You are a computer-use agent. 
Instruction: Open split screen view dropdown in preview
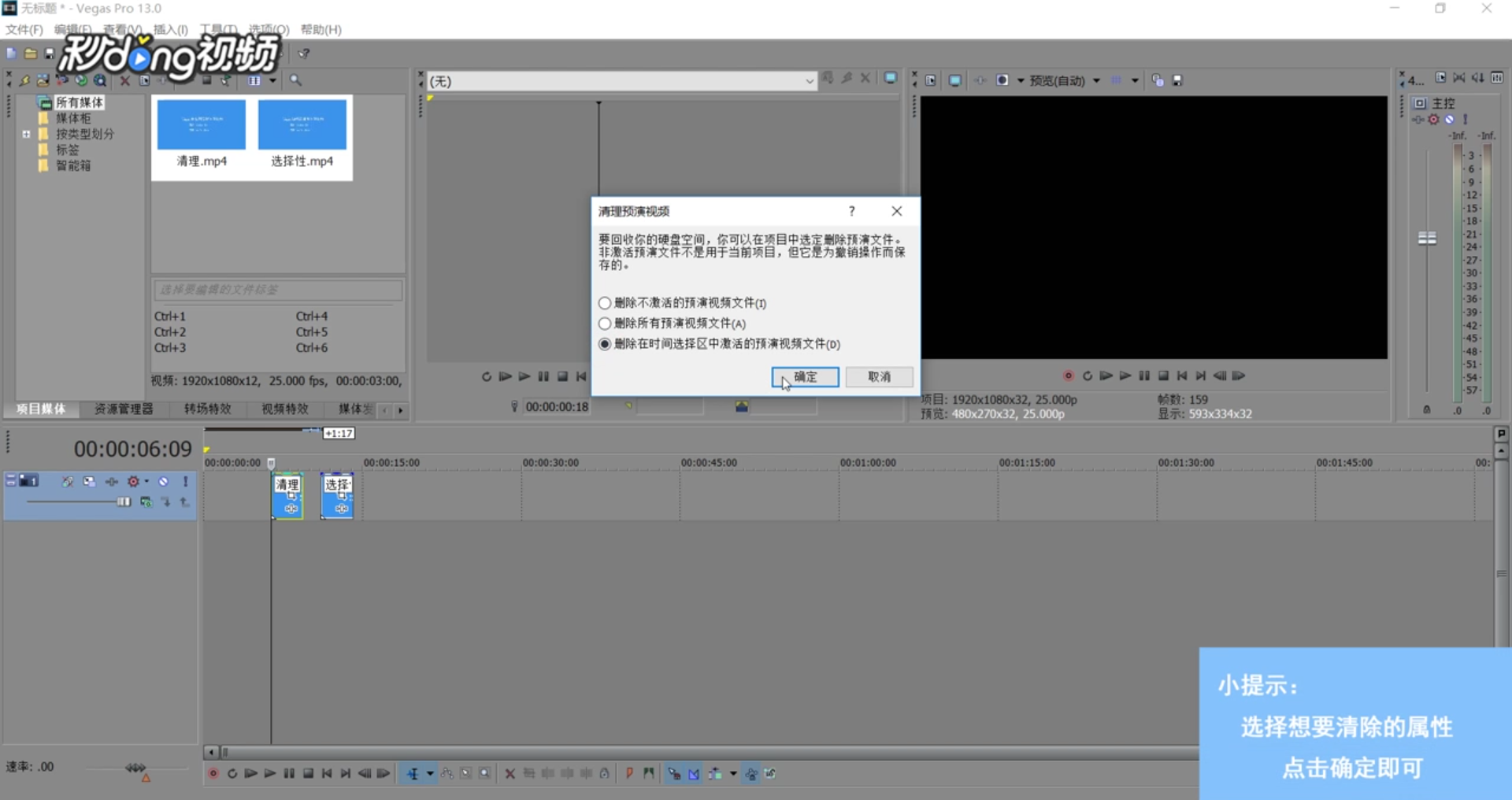pyautogui.click(x=1021, y=80)
